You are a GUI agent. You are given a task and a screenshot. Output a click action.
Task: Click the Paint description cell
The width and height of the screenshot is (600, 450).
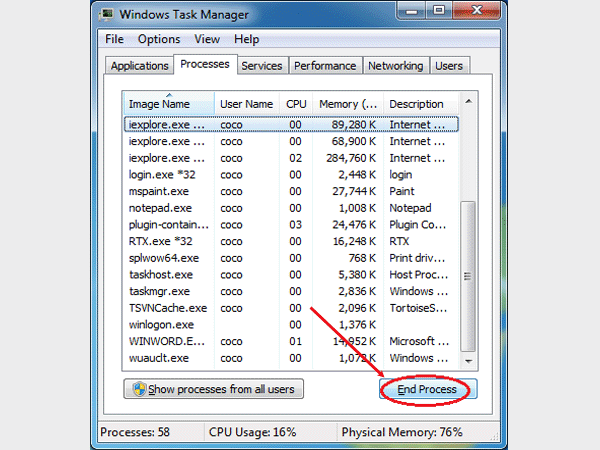coord(402,191)
